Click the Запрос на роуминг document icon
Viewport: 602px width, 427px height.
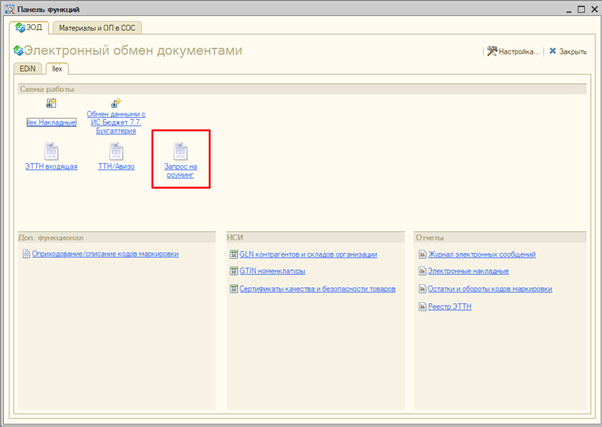(180, 151)
